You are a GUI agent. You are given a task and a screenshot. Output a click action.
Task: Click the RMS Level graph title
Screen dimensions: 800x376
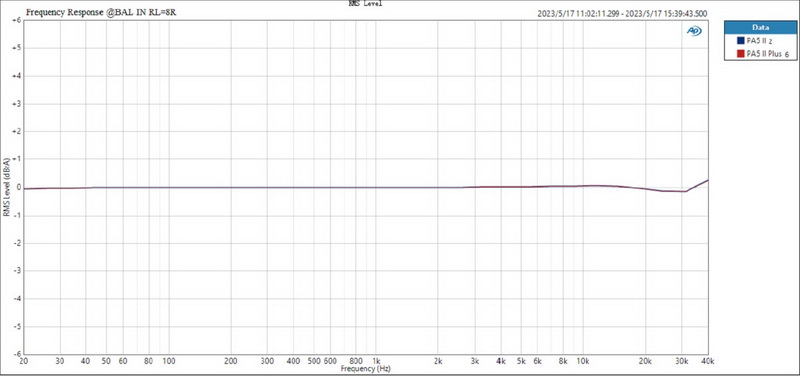[365, 4]
